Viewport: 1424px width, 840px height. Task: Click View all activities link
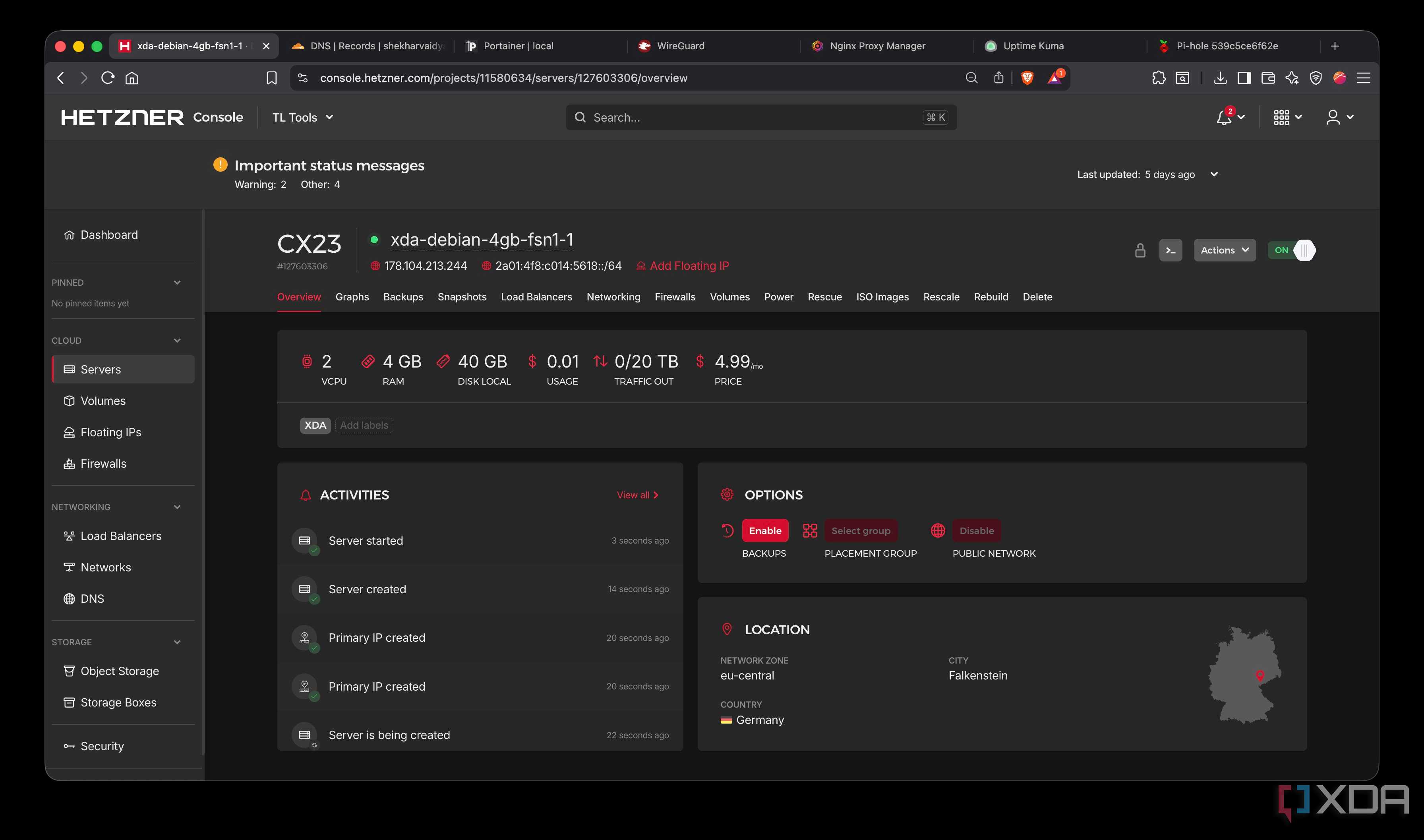(x=638, y=495)
